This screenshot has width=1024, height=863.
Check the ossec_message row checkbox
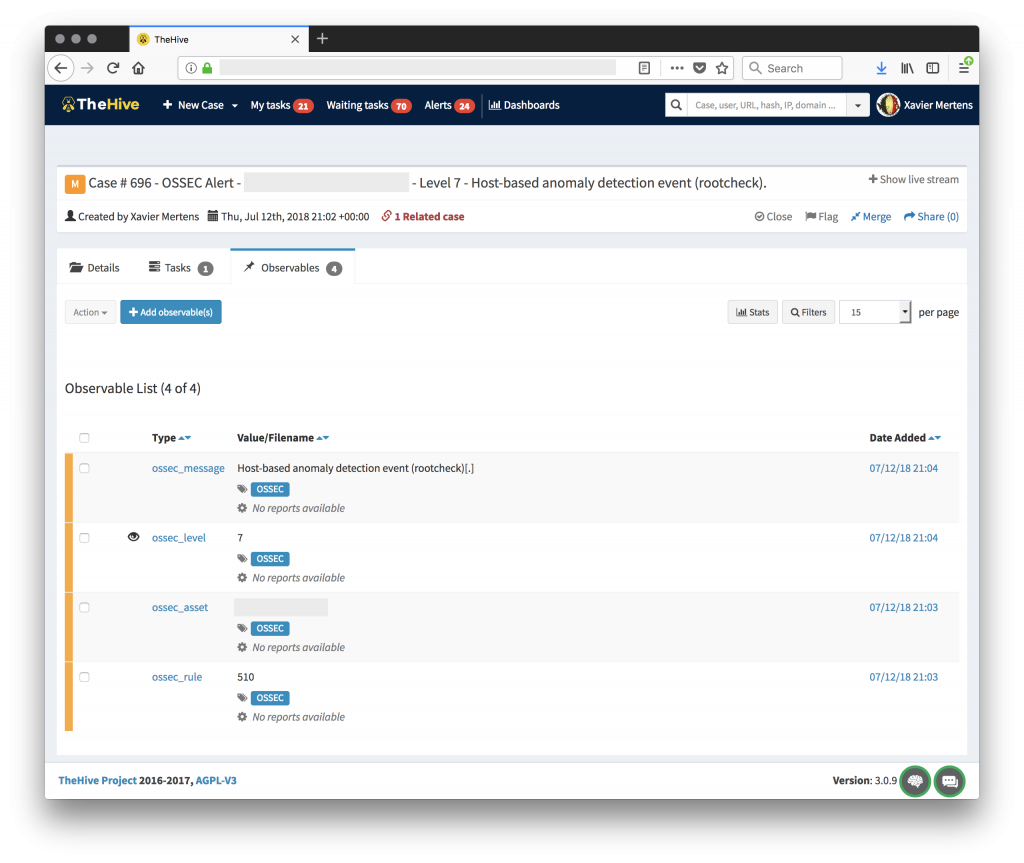[x=84, y=468]
